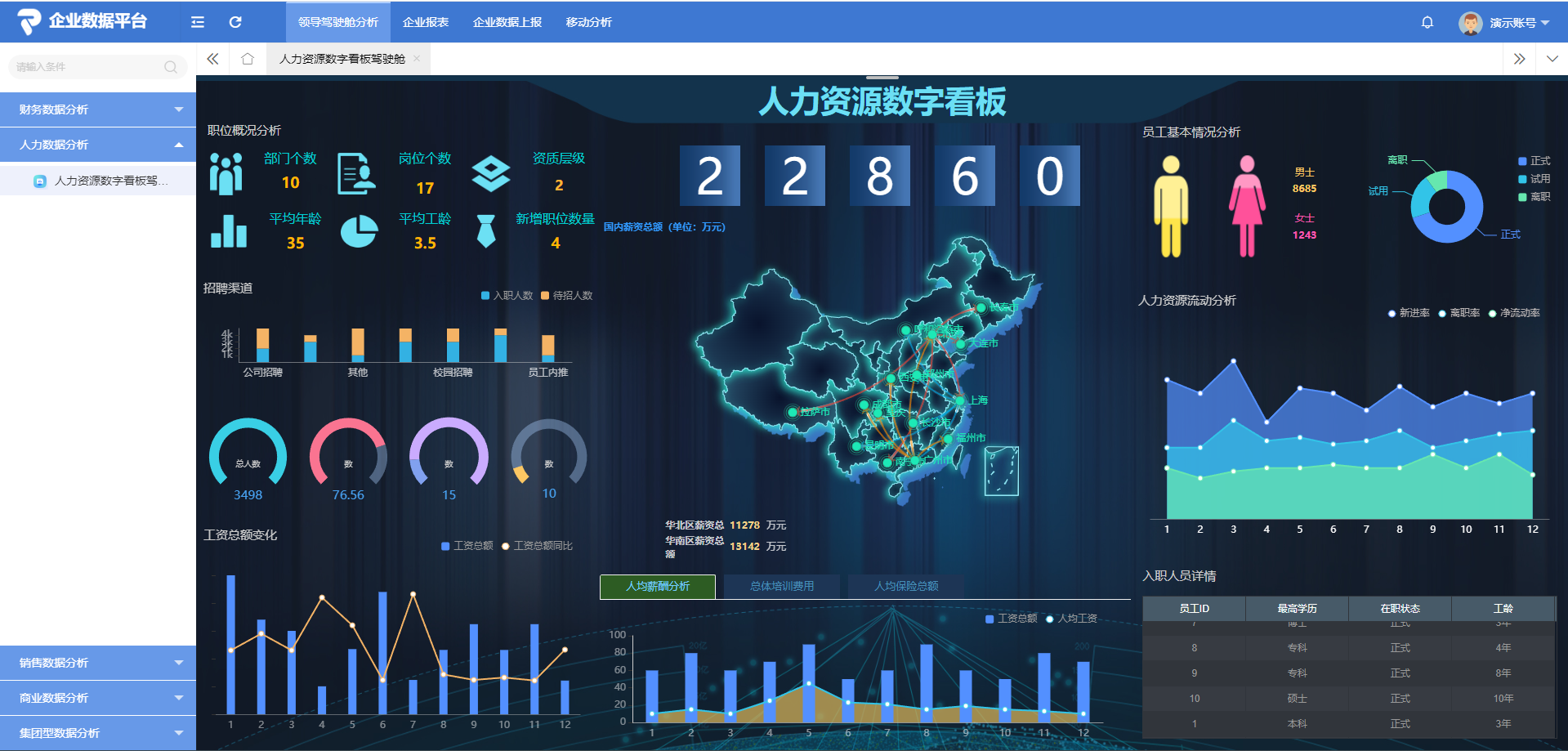The height and width of the screenshot is (751, 1568).
Task: Open the 移动分析 top menu
Action: 589,22
